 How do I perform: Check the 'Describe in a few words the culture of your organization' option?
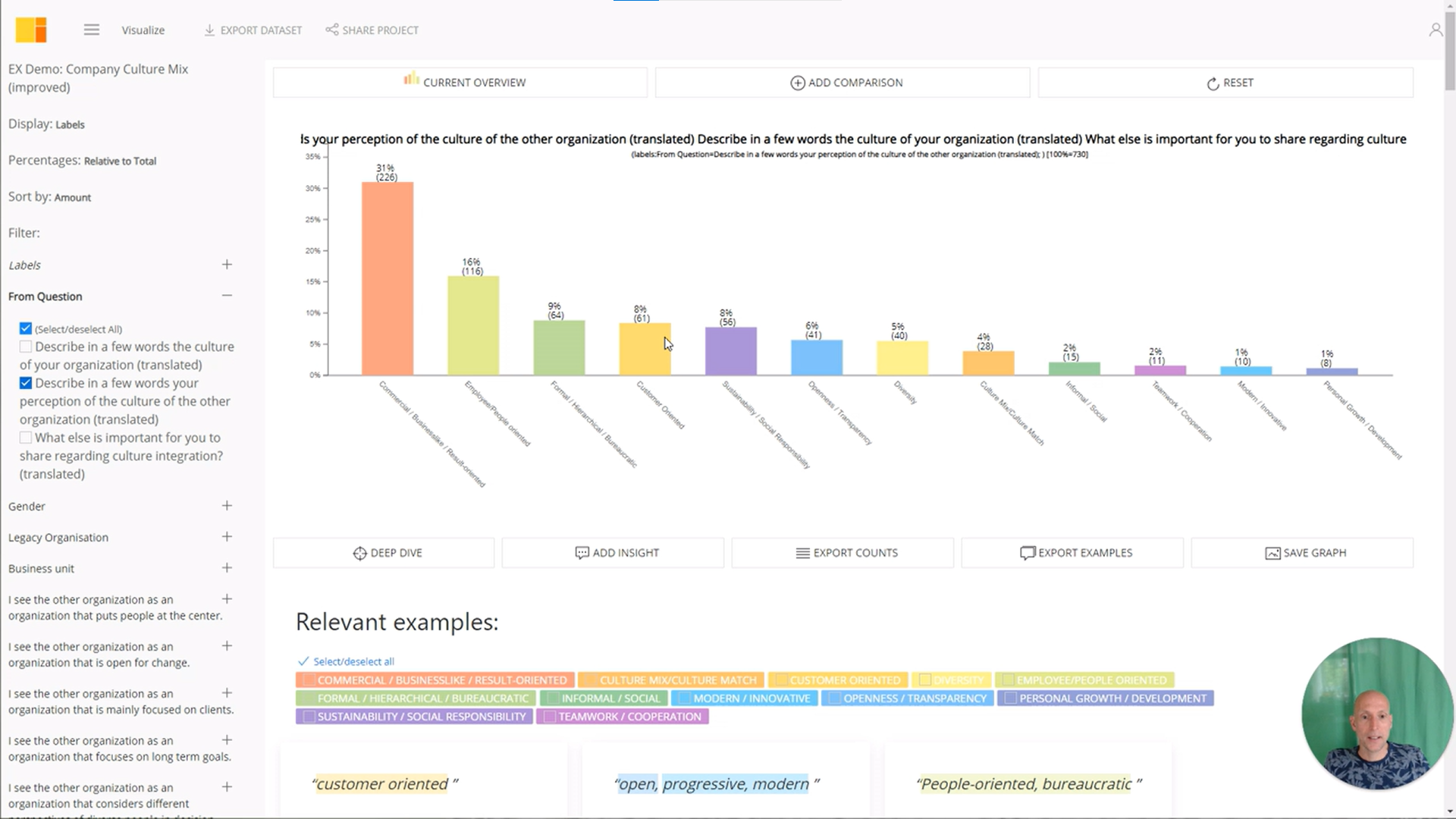[26, 346]
